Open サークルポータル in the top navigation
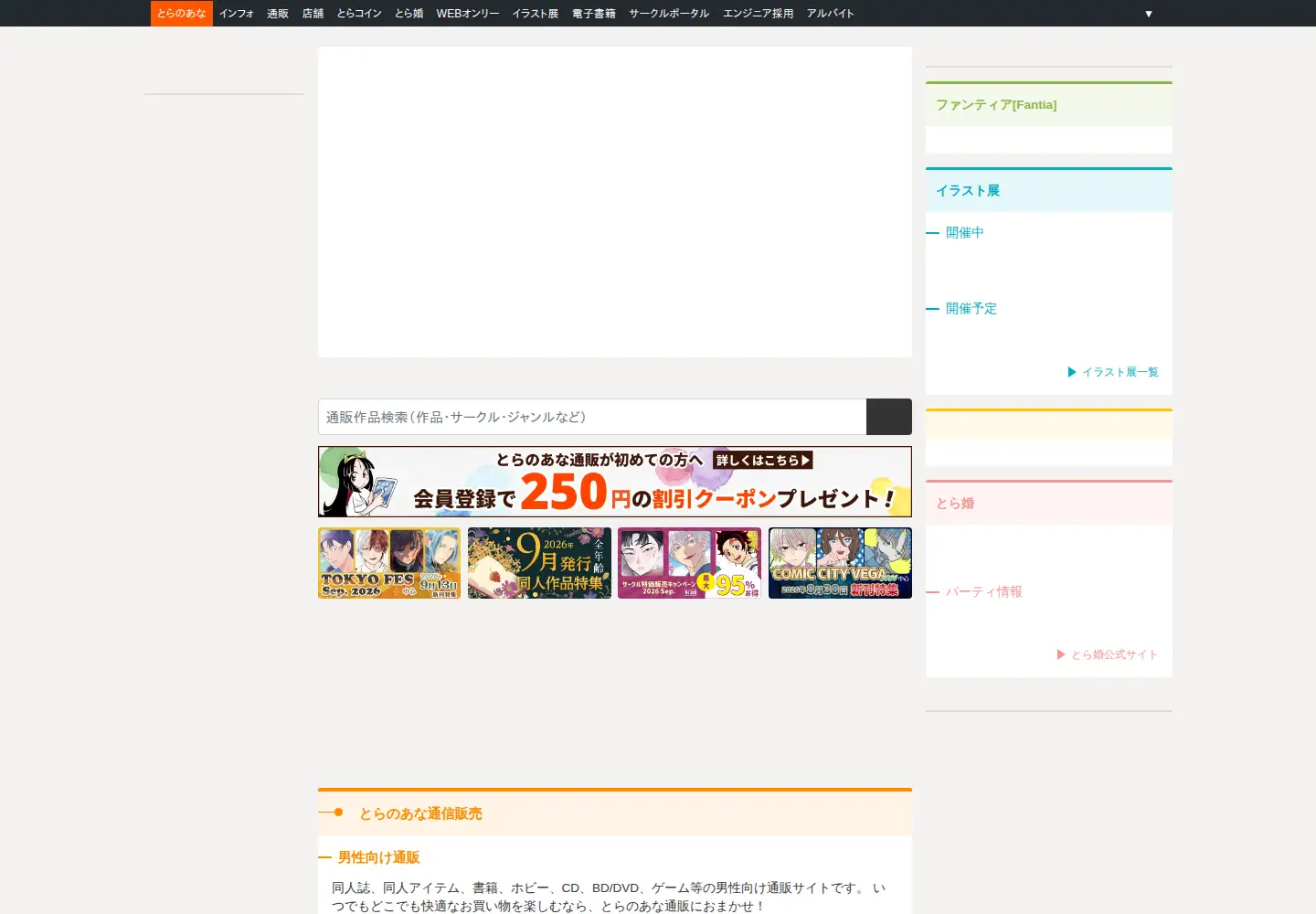This screenshot has height=914, width=1316. [669, 14]
